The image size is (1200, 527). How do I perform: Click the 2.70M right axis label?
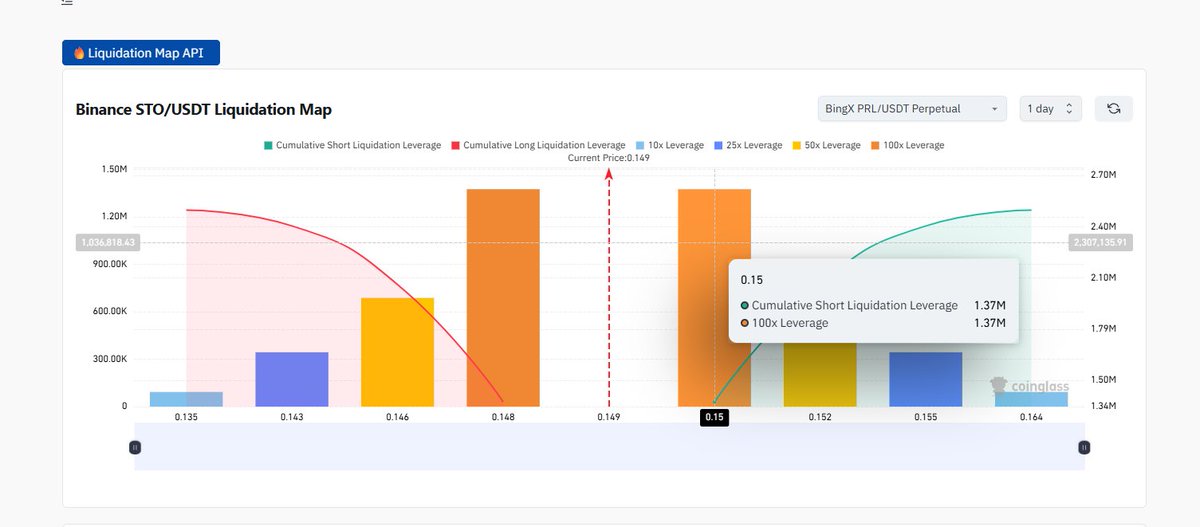tap(1103, 175)
